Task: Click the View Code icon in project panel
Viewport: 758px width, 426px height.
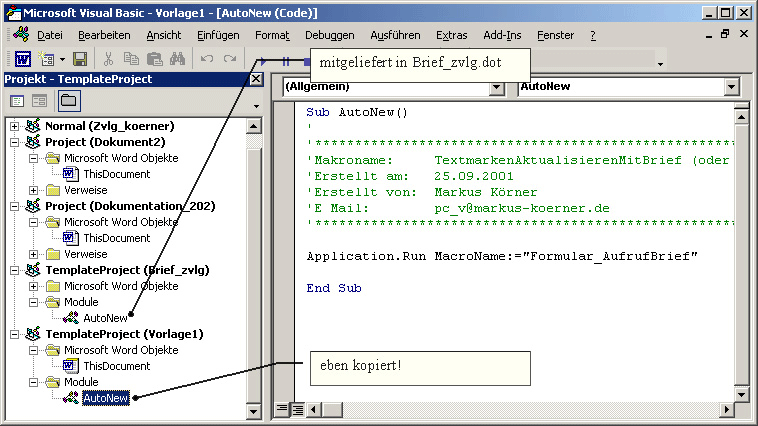Action: 17,101
